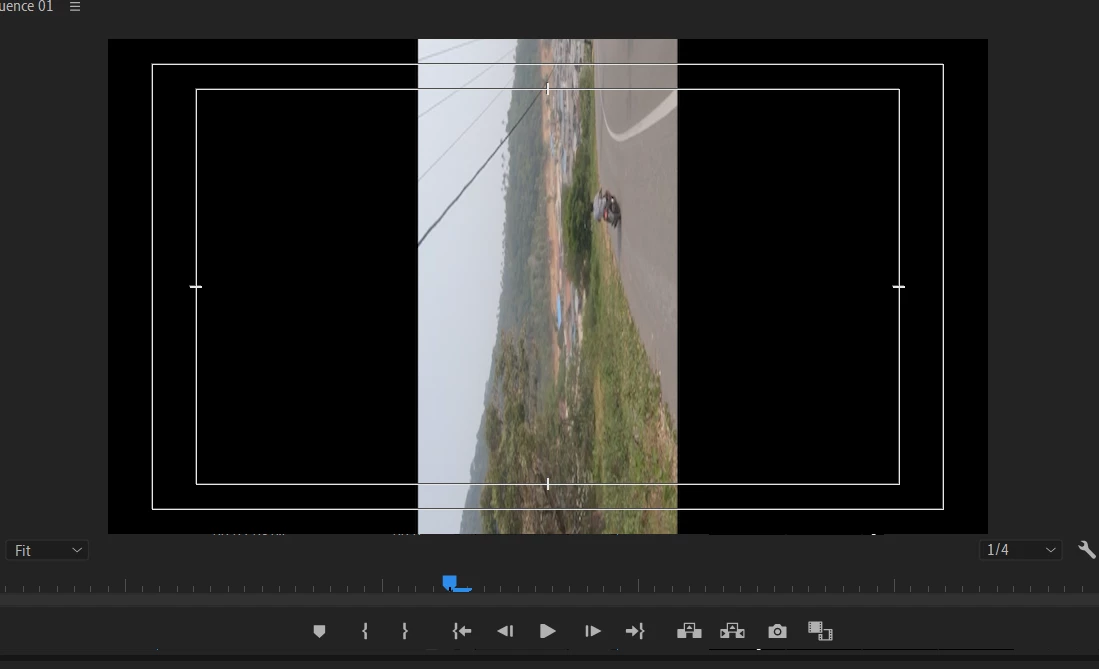
Task: Open the Sequence 01 panel menu
Action: click(75, 7)
